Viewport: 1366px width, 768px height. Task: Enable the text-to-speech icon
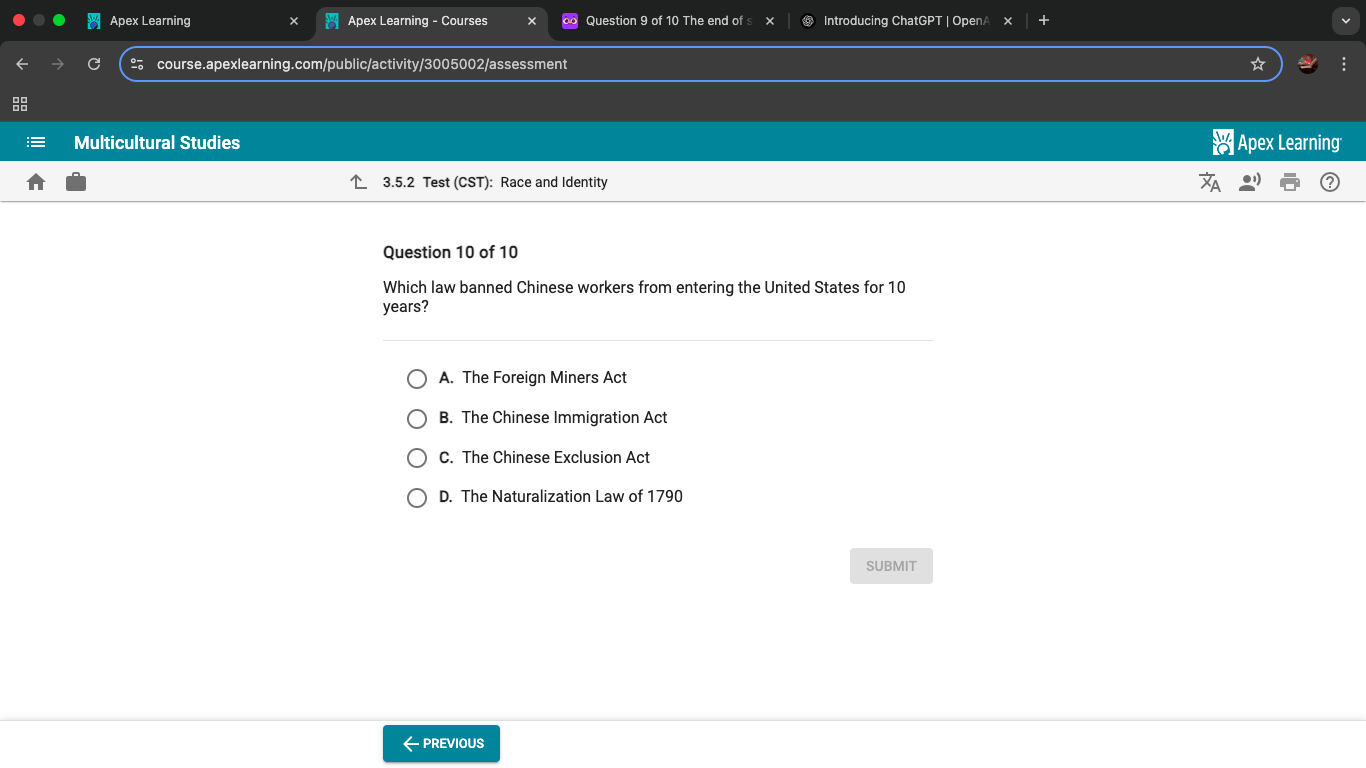tap(1250, 182)
